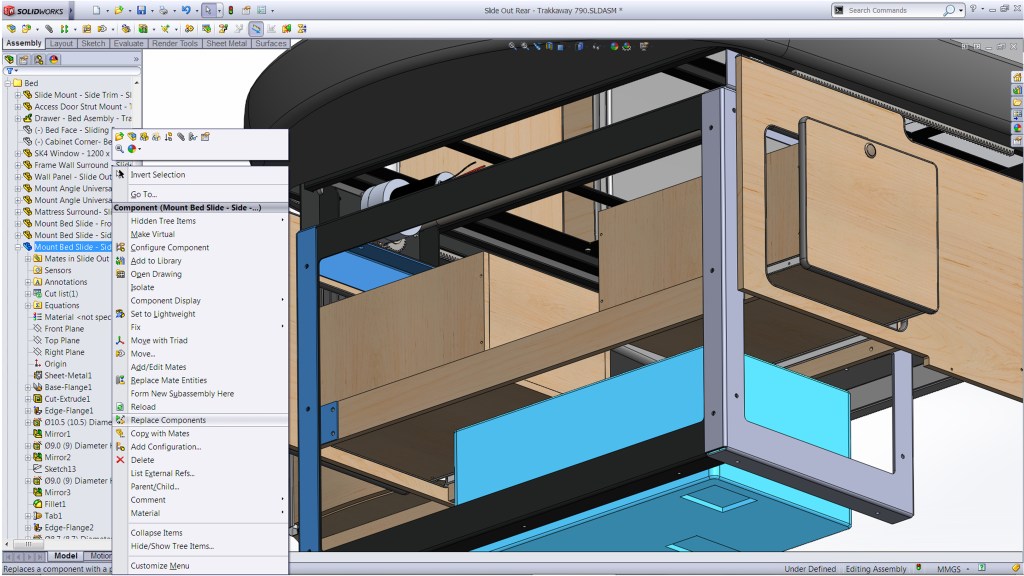Expand the Slide Mount - Side Trim component
The width and height of the screenshot is (1024, 576).
[x=18, y=95]
